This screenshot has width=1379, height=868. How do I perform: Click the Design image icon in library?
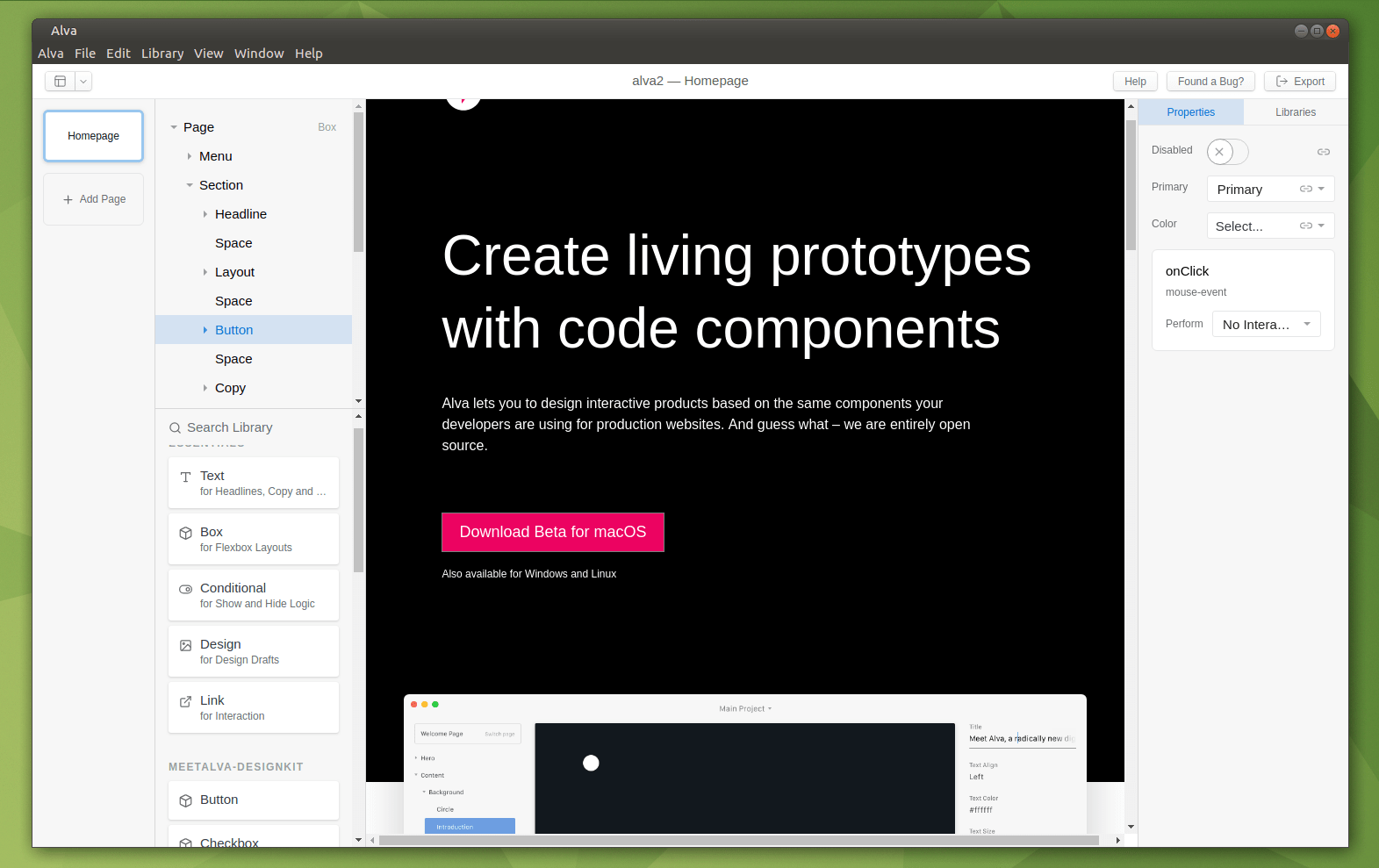click(185, 645)
